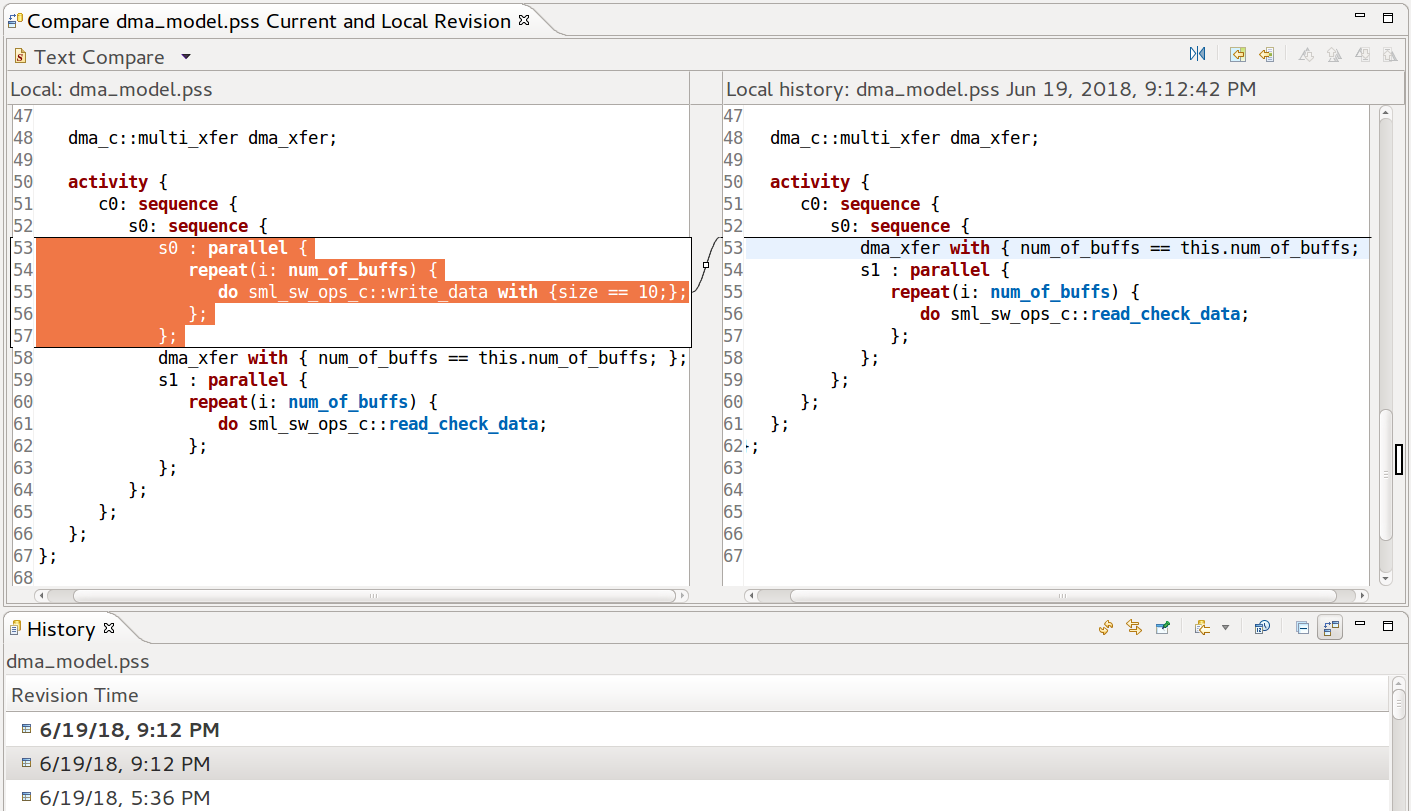The width and height of the screenshot is (1411, 811).
Task: Jump to next difference in compare toolbar
Action: (x=1305, y=55)
